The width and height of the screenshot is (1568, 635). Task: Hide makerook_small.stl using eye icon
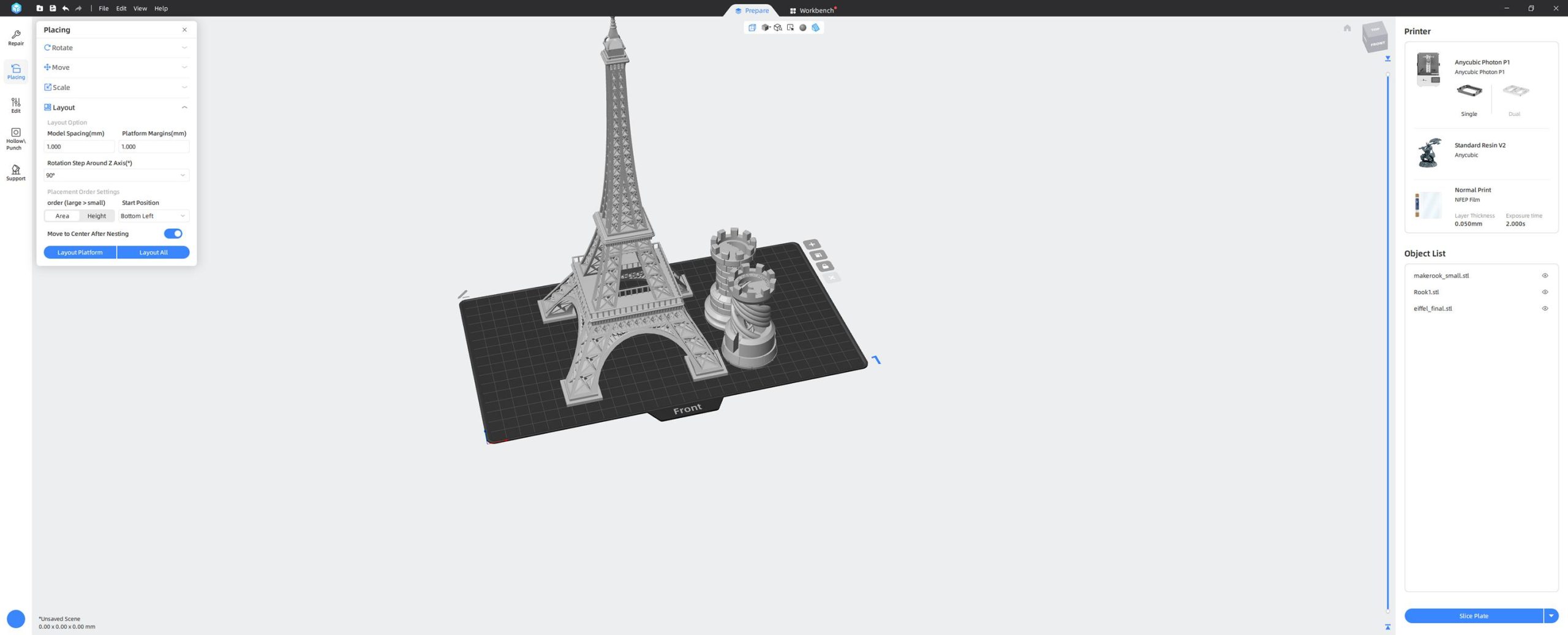(1544, 276)
